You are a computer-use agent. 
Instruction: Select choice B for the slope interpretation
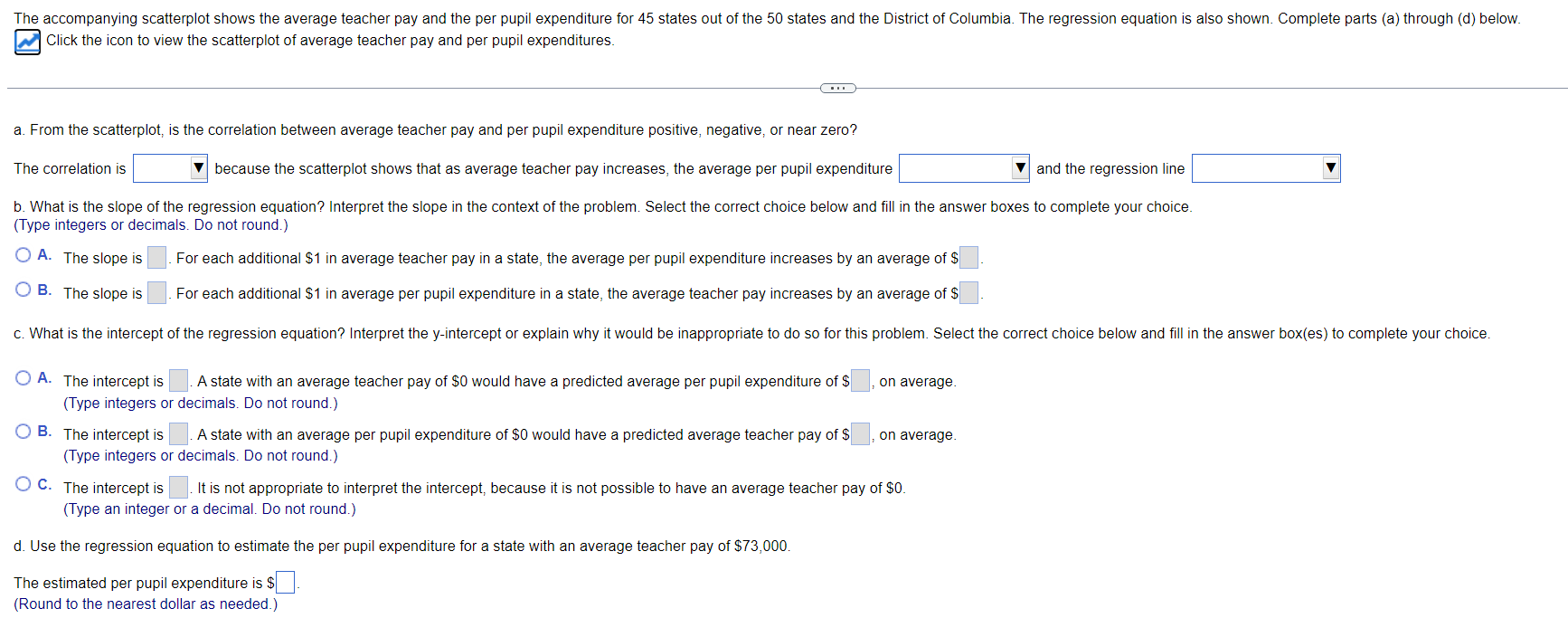click(x=22, y=290)
